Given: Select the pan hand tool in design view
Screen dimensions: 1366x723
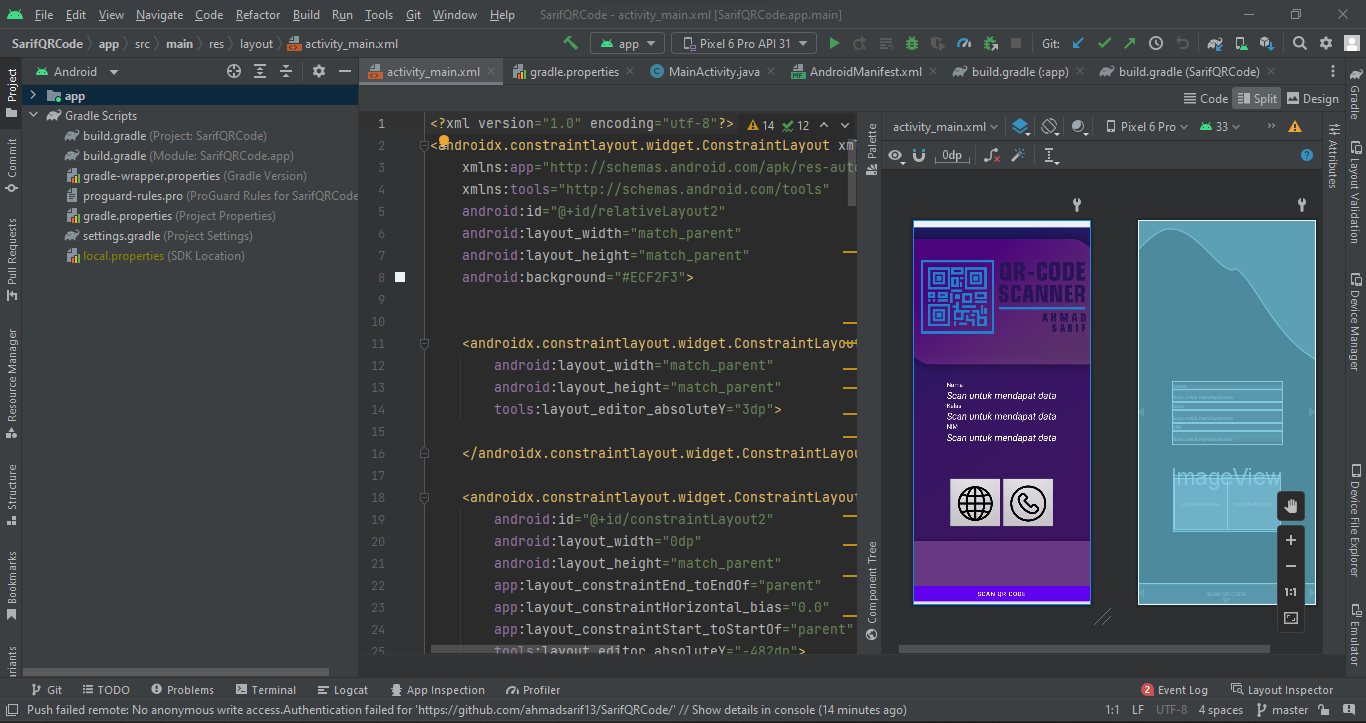Looking at the screenshot, I should [x=1290, y=506].
